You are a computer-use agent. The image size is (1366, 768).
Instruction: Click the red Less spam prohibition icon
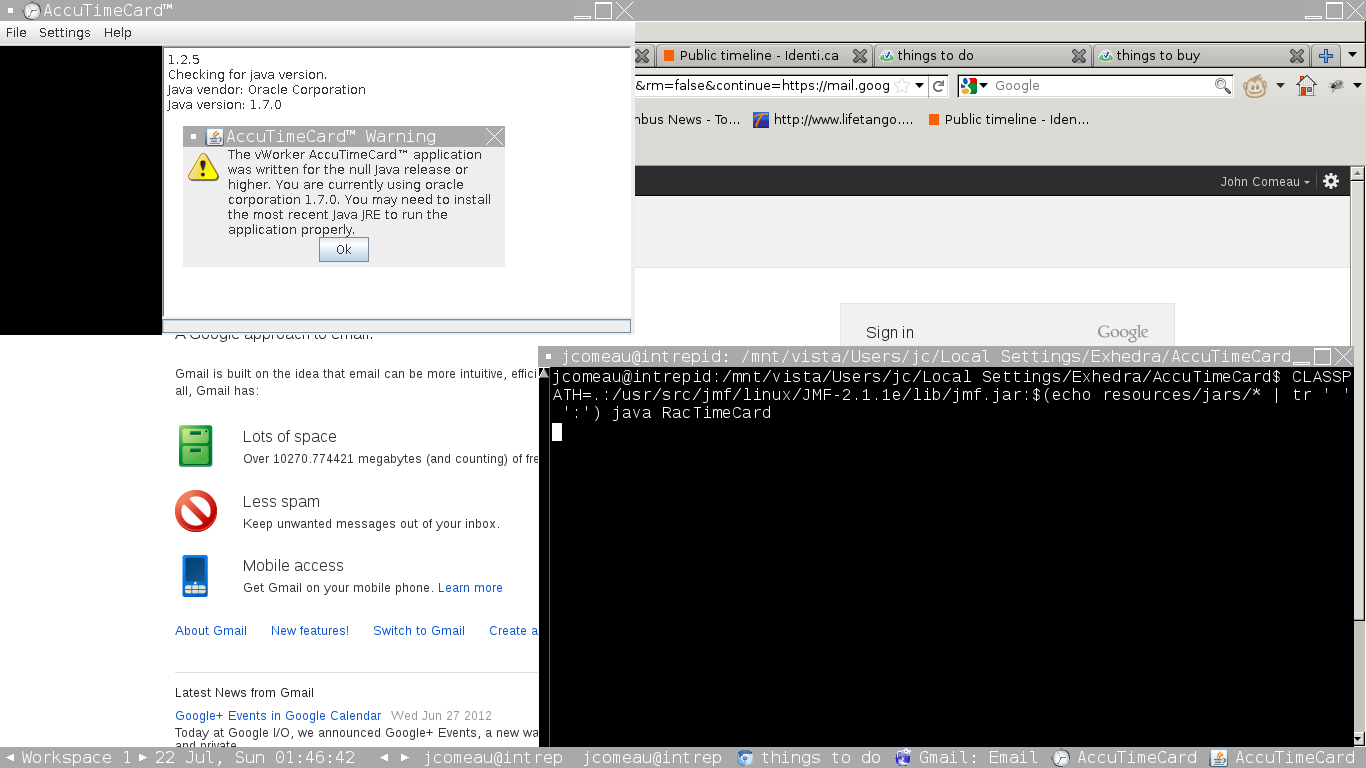196,511
